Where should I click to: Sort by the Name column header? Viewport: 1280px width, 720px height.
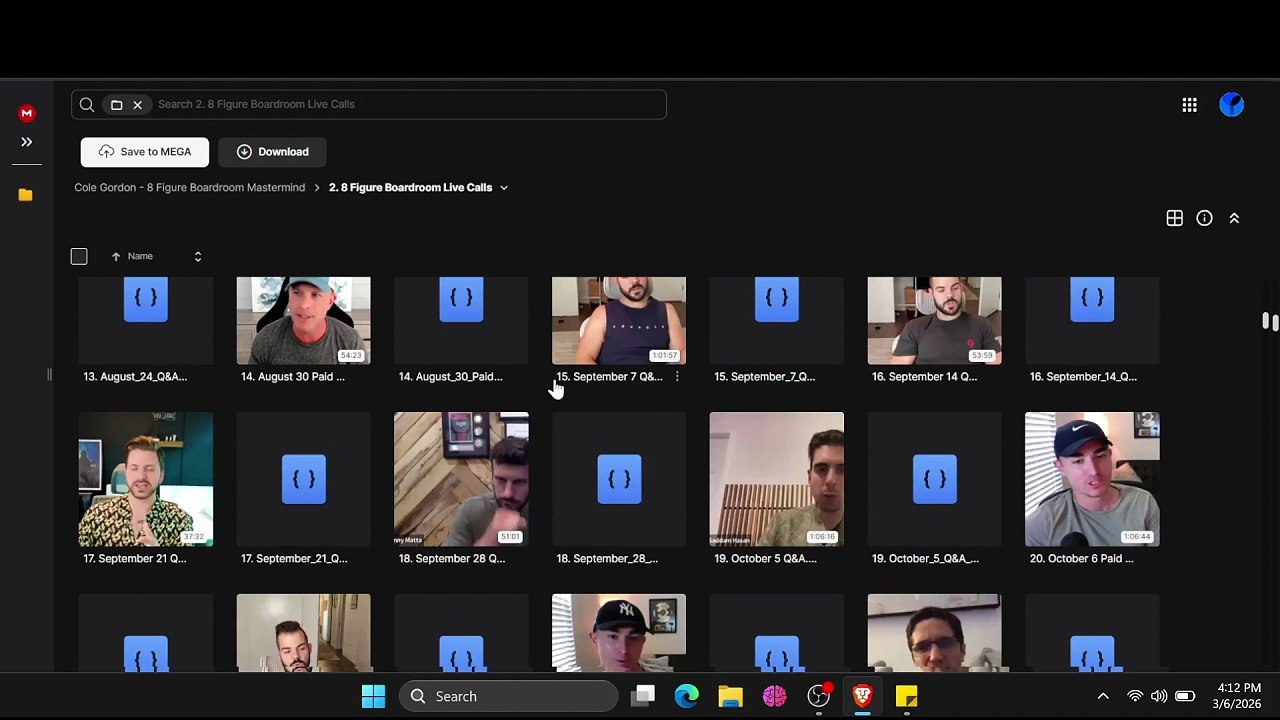140,256
